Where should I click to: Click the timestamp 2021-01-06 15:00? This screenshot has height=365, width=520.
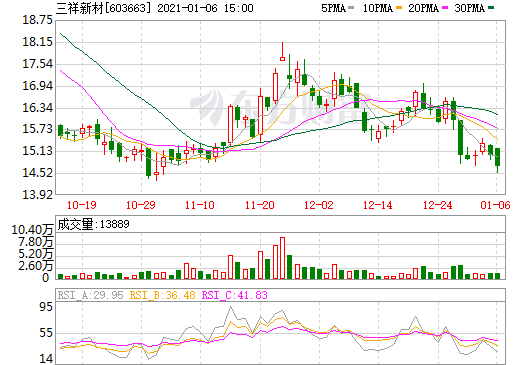[x=205, y=8]
